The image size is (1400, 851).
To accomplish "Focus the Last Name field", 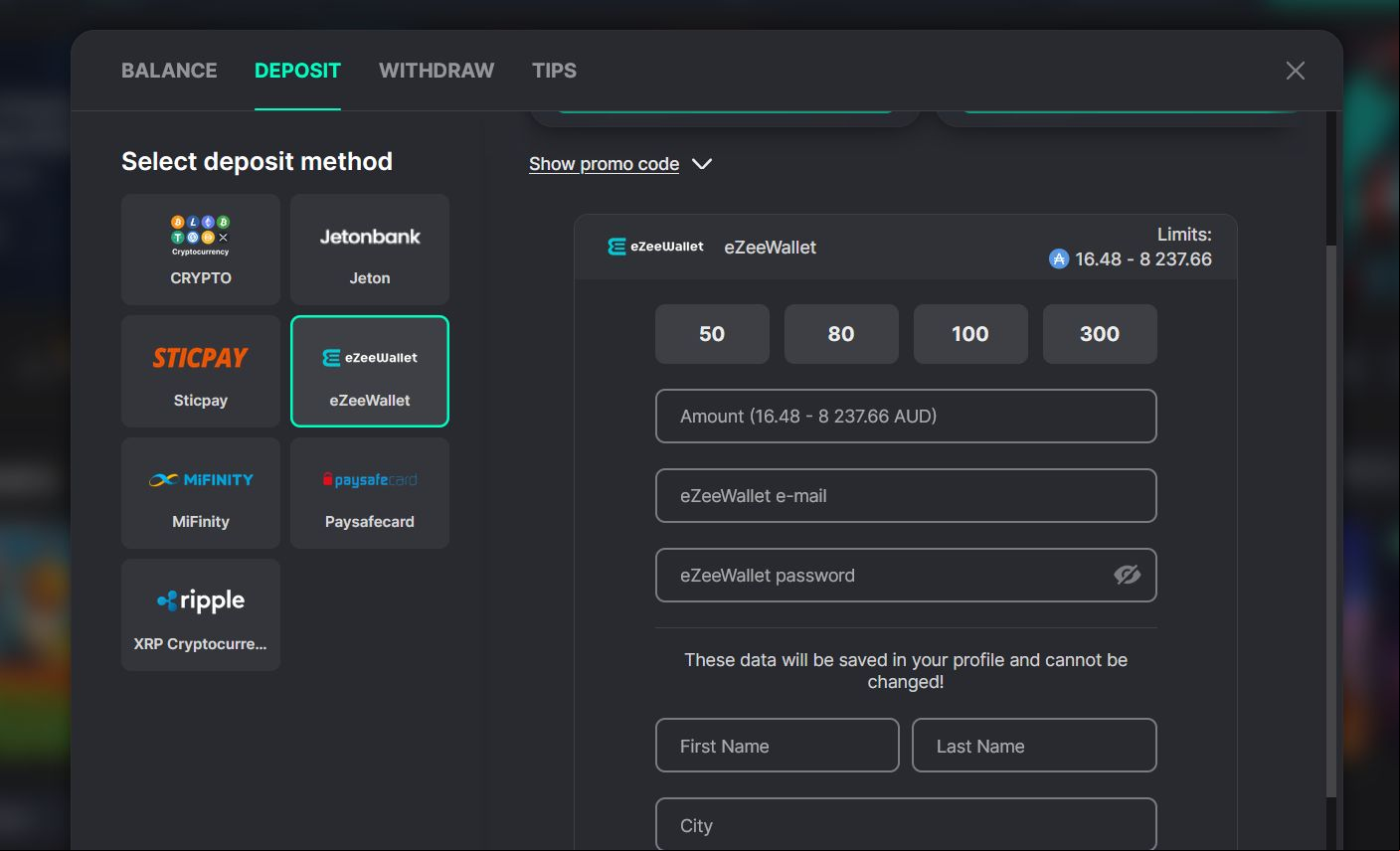I will (1034, 746).
